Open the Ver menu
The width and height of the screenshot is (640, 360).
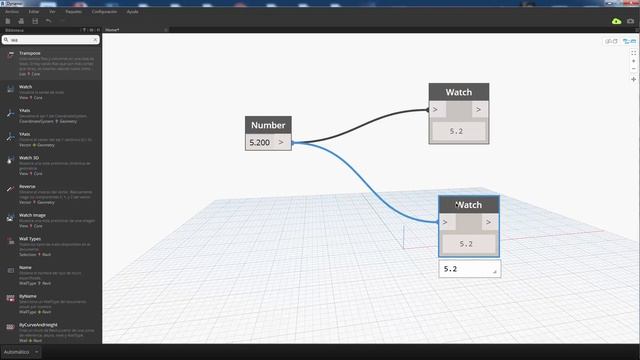(52, 12)
